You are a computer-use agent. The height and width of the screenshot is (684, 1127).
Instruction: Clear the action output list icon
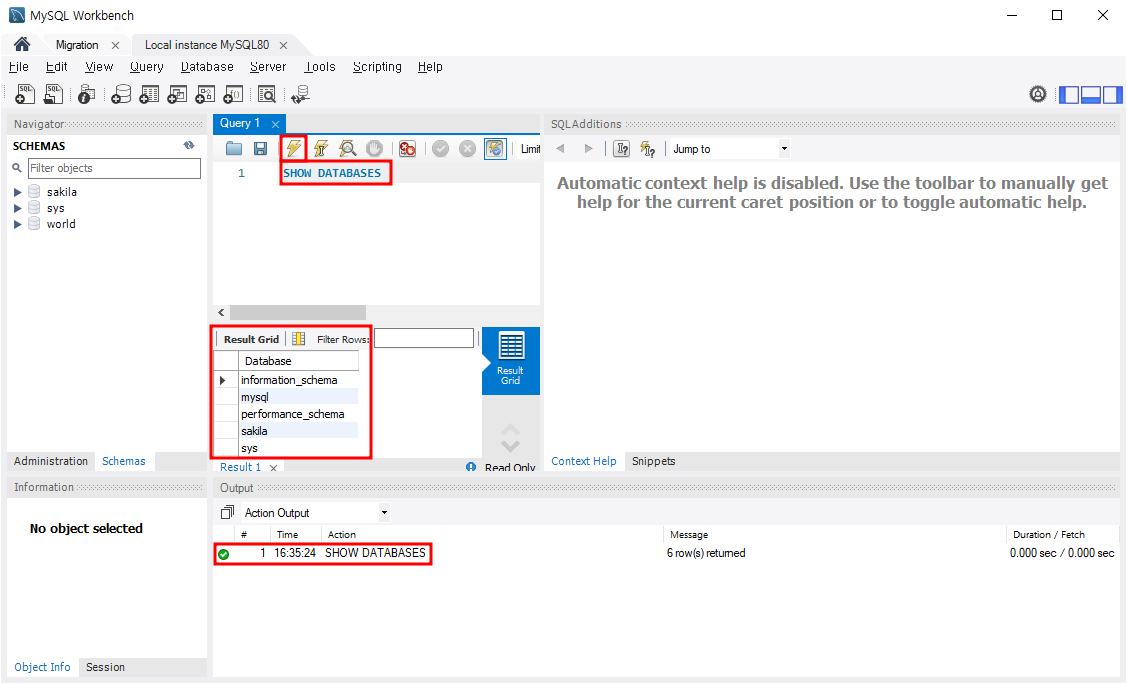click(228, 512)
